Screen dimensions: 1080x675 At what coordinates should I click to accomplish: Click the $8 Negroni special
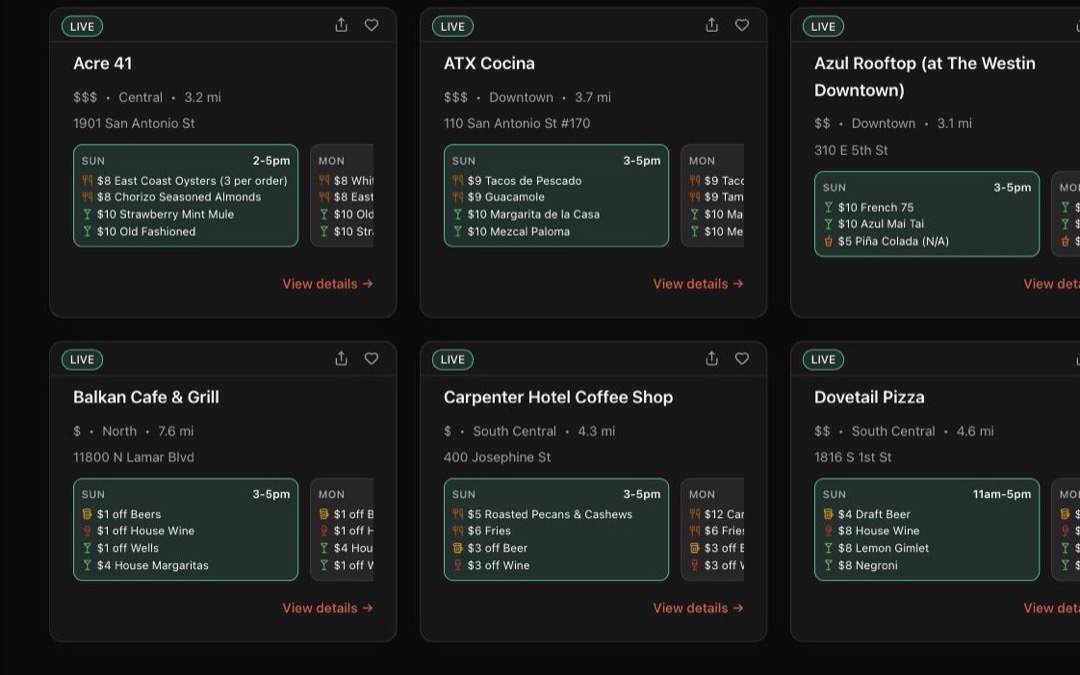(x=867, y=565)
